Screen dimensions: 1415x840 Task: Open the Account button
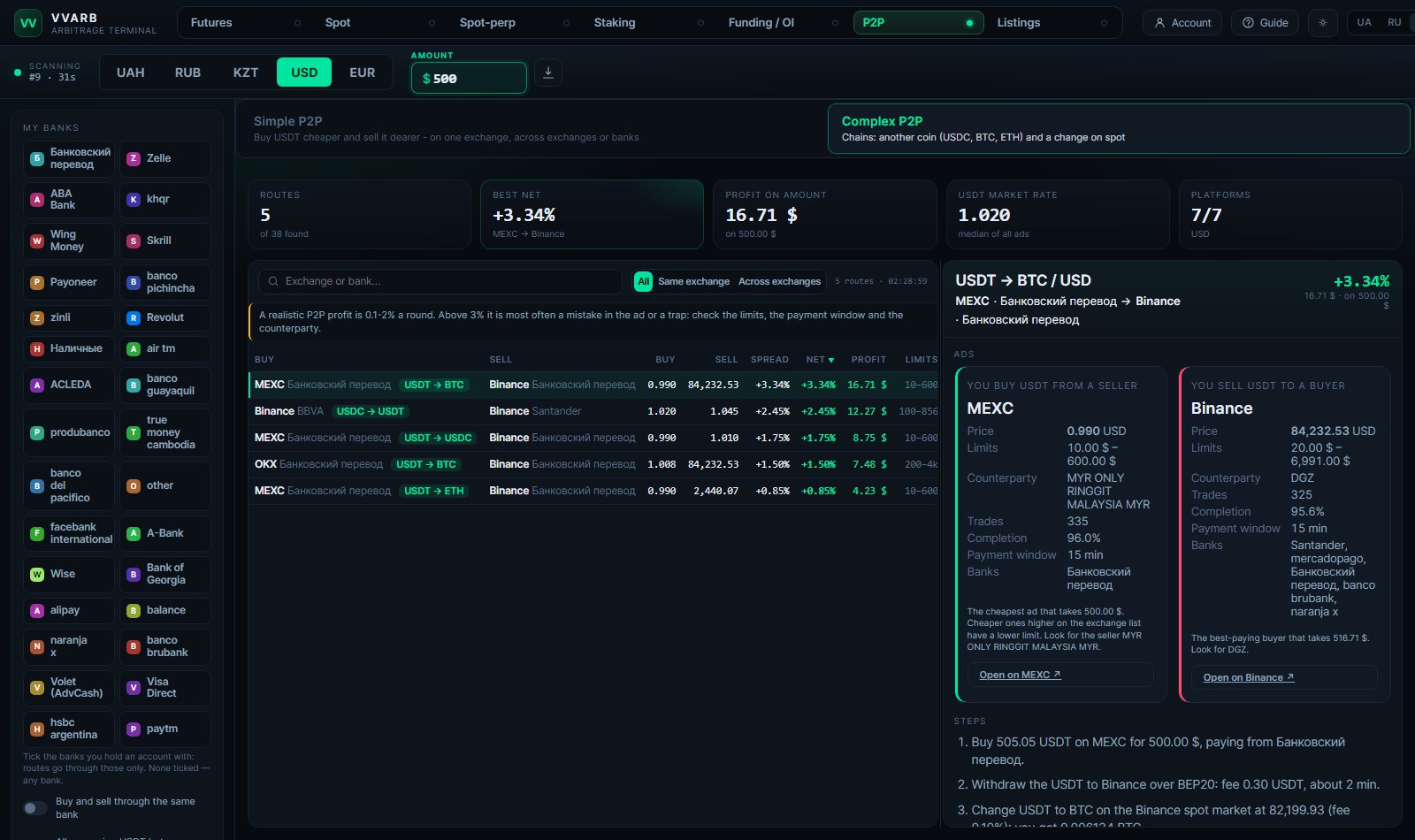pyautogui.click(x=1182, y=23)
